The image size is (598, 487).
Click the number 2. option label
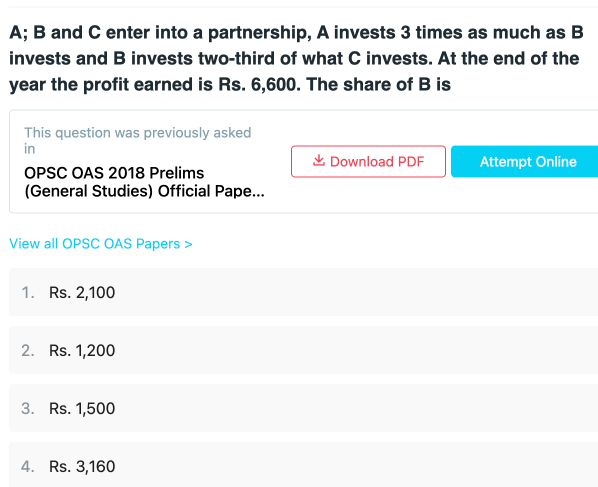28,350
